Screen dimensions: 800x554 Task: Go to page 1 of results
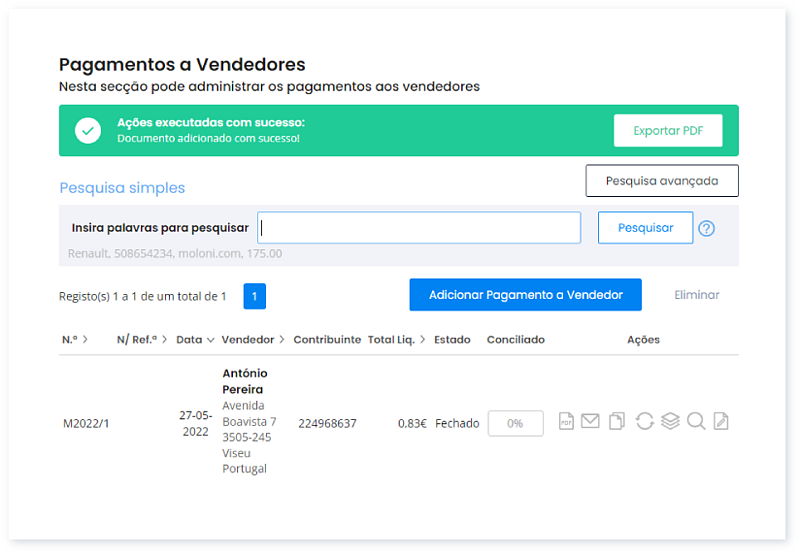(x=254, y=296)
